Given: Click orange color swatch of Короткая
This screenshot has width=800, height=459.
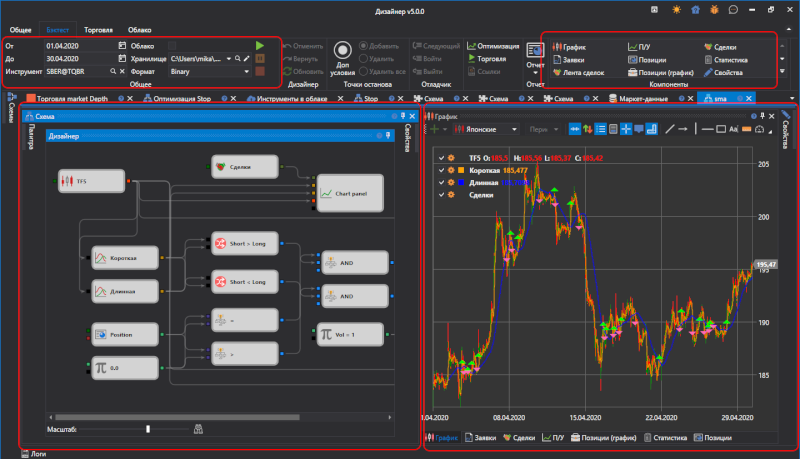Looking at the screenshot, I should pos(461,170).
